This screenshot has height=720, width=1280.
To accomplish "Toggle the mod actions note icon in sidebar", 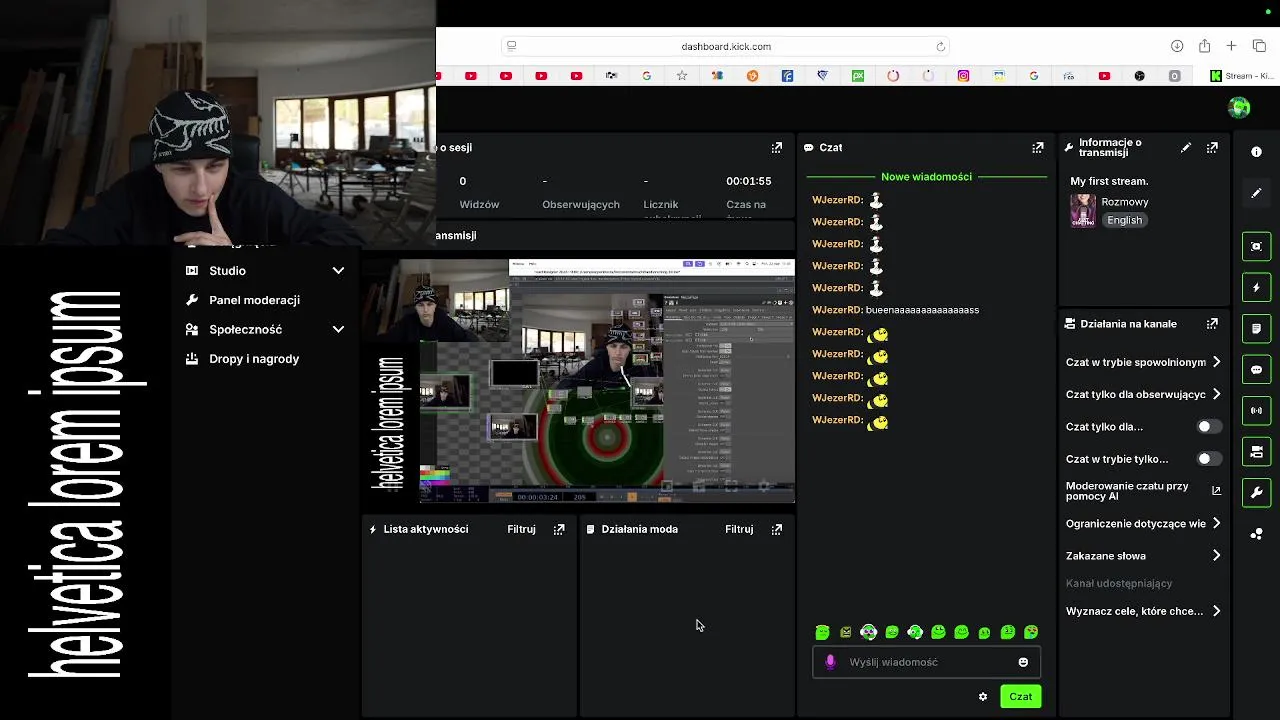I will pyautogui.click(x=1257, y=329).
